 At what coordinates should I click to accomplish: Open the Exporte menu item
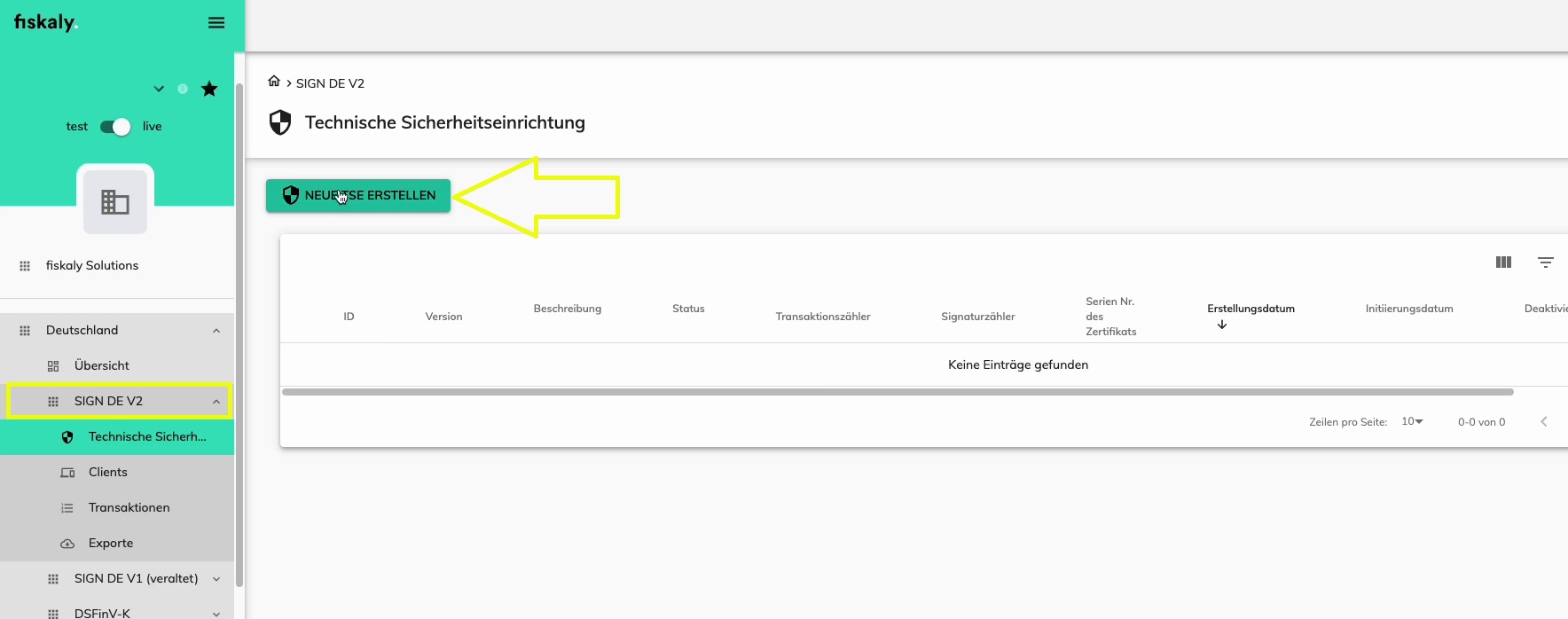pyautogui.click(x=111, y=544)
